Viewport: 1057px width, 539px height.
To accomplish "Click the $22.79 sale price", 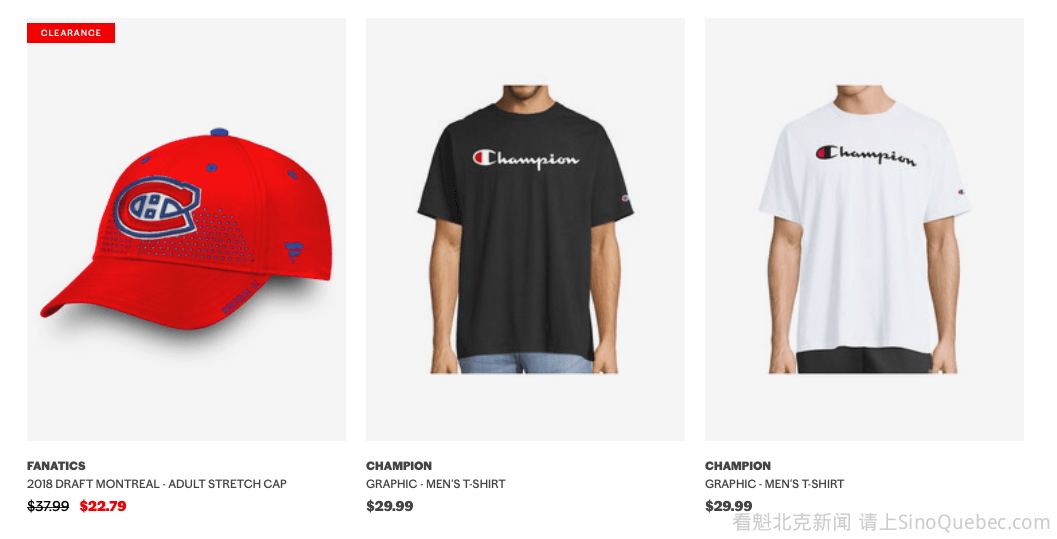I will point(103,506).
